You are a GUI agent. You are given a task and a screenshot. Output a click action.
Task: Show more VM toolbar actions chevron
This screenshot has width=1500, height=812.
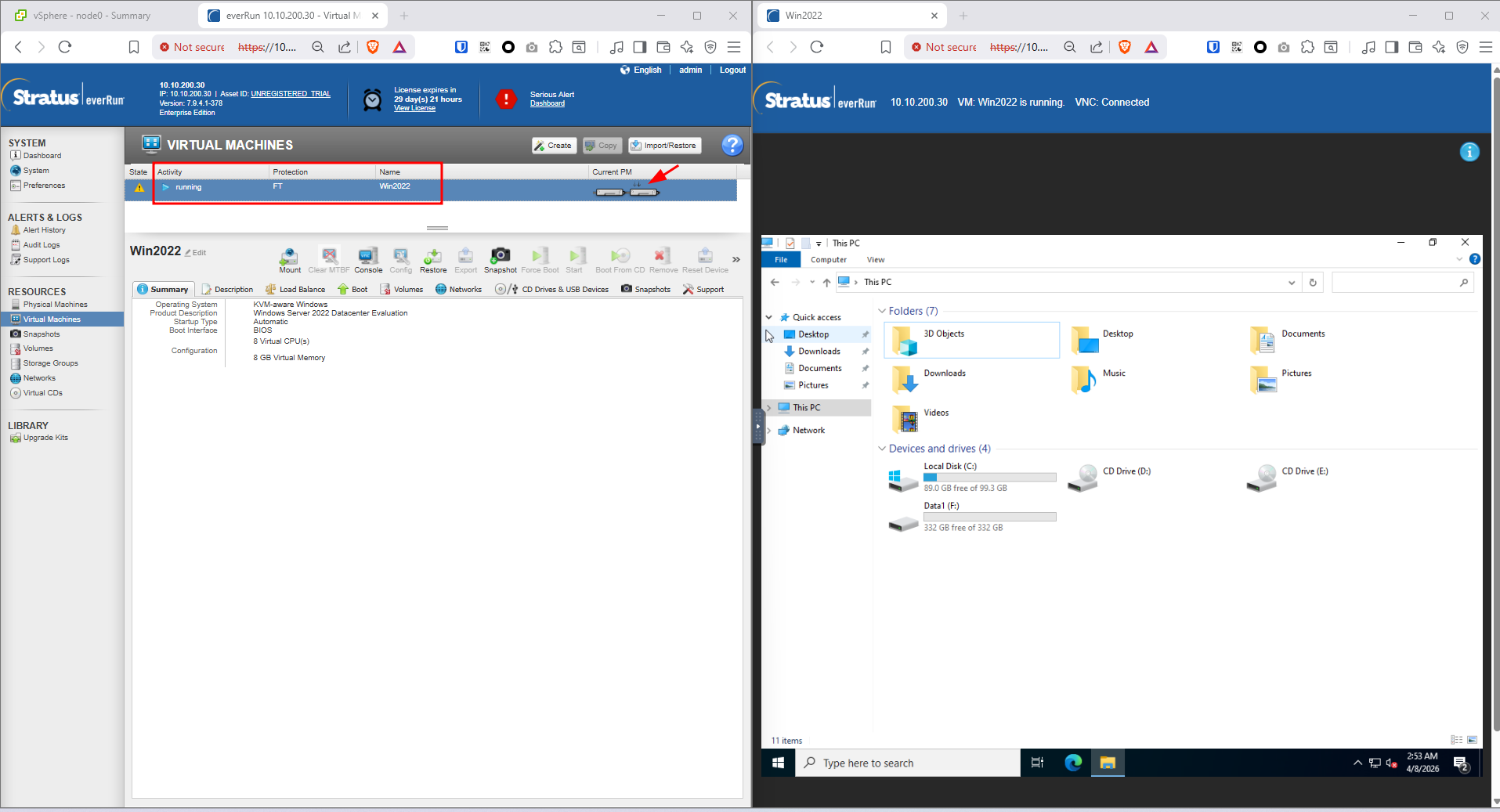click(x=736, y=259)
